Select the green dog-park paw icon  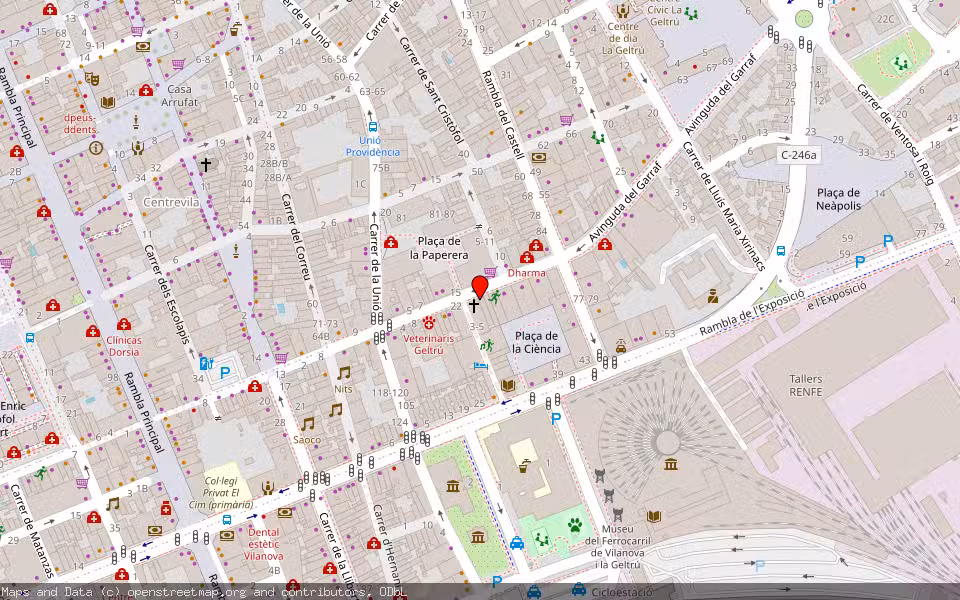(x=574, y=525)
